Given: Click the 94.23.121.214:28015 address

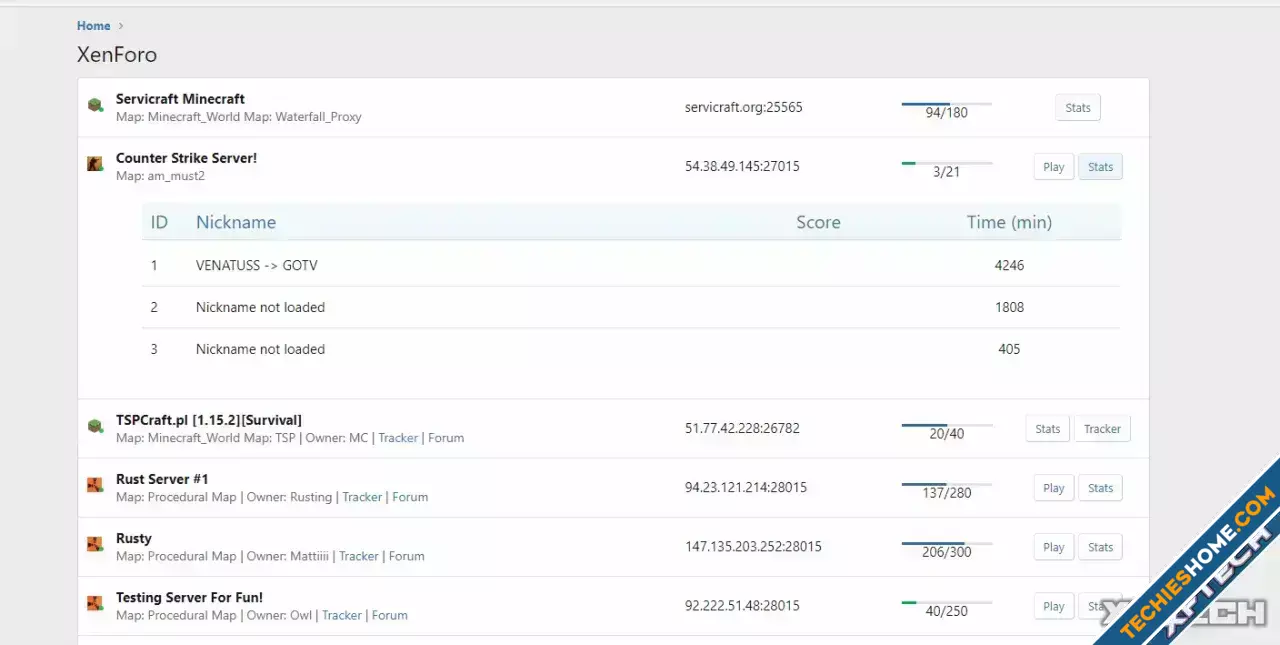Looking at the screenshot, I should point(746,487).
